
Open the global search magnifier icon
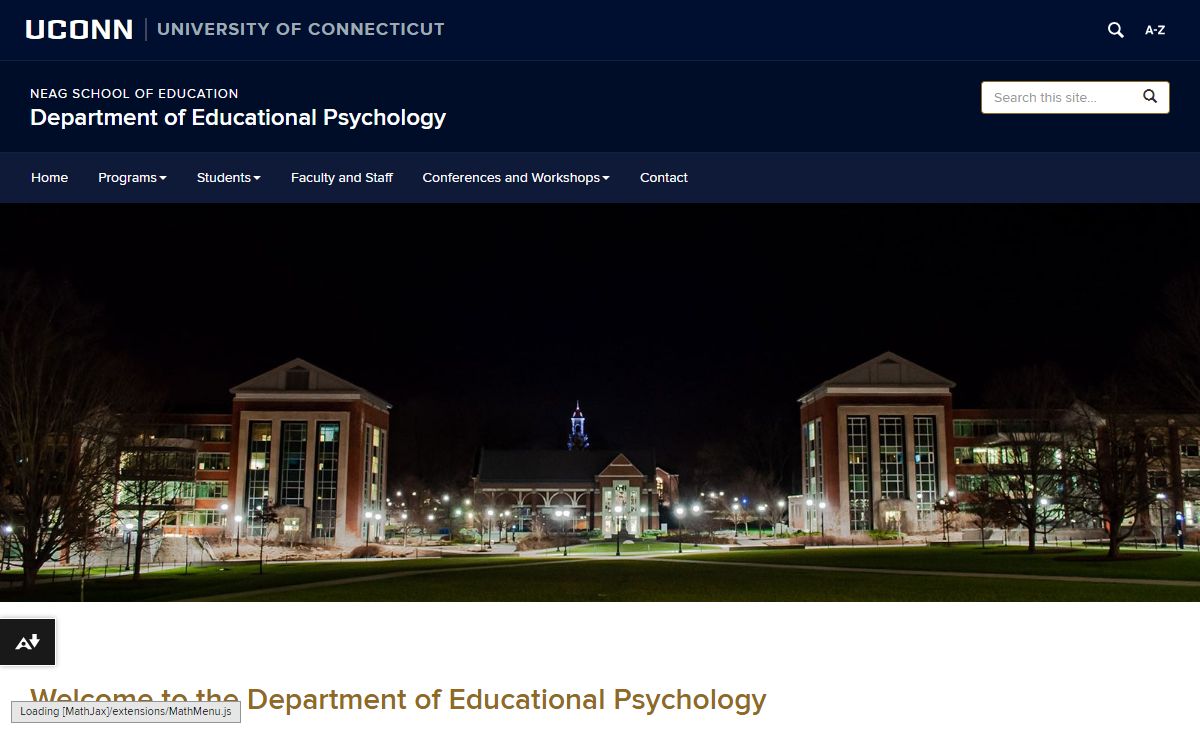[1115, 30]
